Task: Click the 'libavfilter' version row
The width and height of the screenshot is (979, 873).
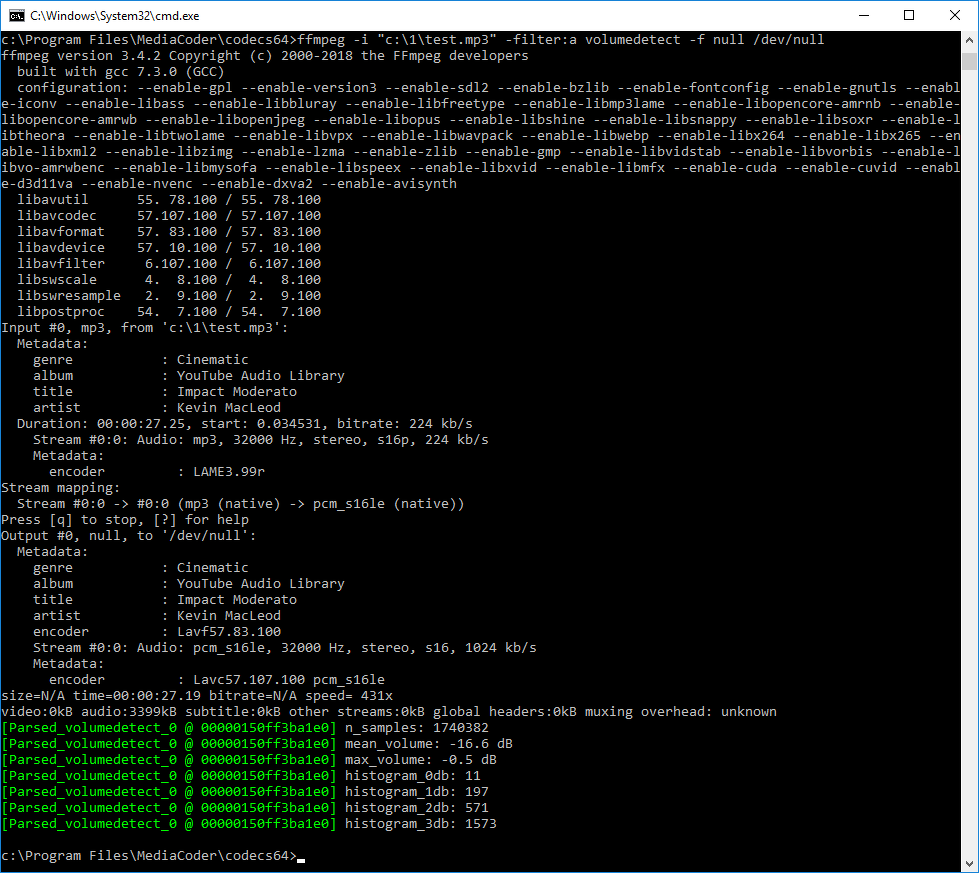Action: [169, 264]
